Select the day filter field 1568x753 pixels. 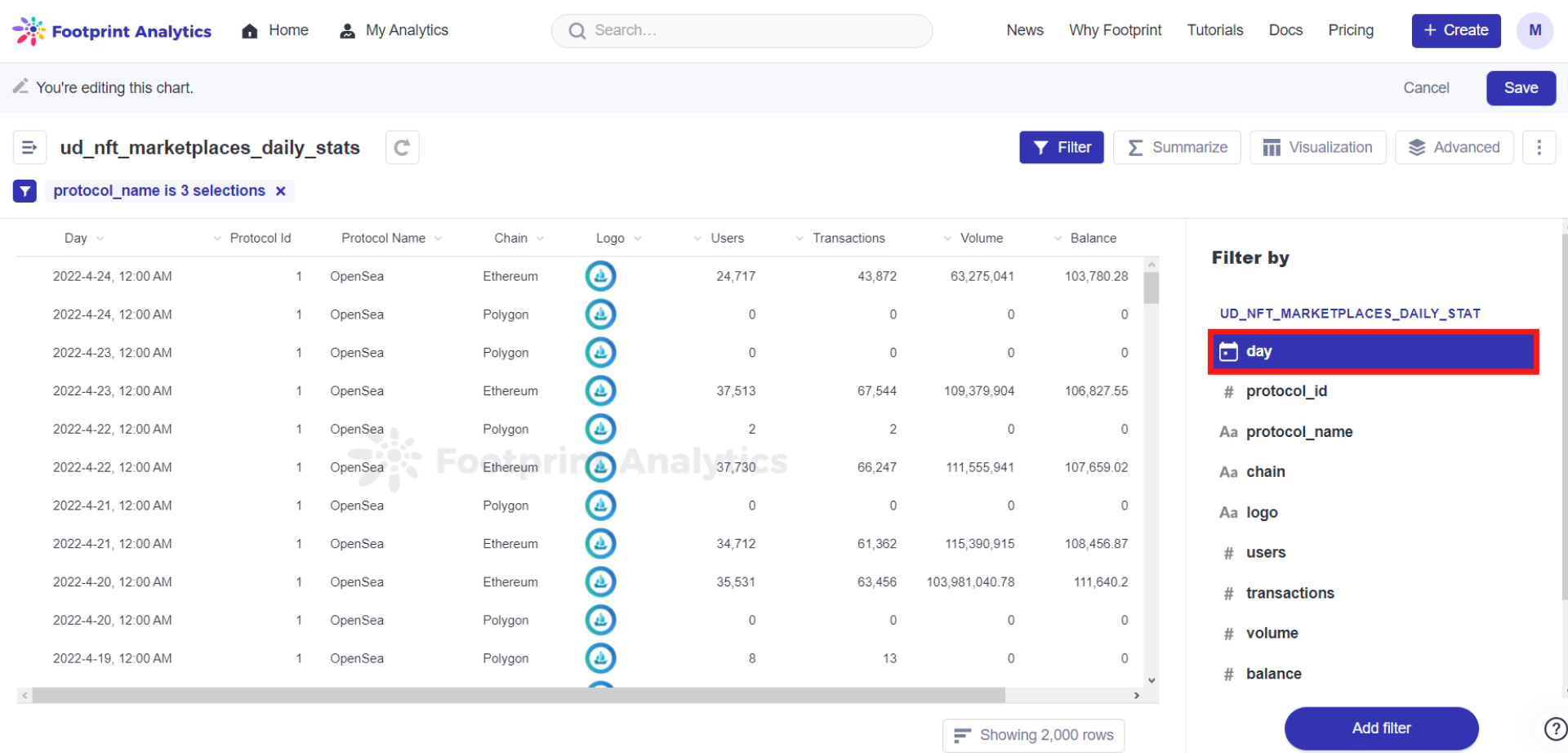pyautogui.click(x=1373, y=351)
